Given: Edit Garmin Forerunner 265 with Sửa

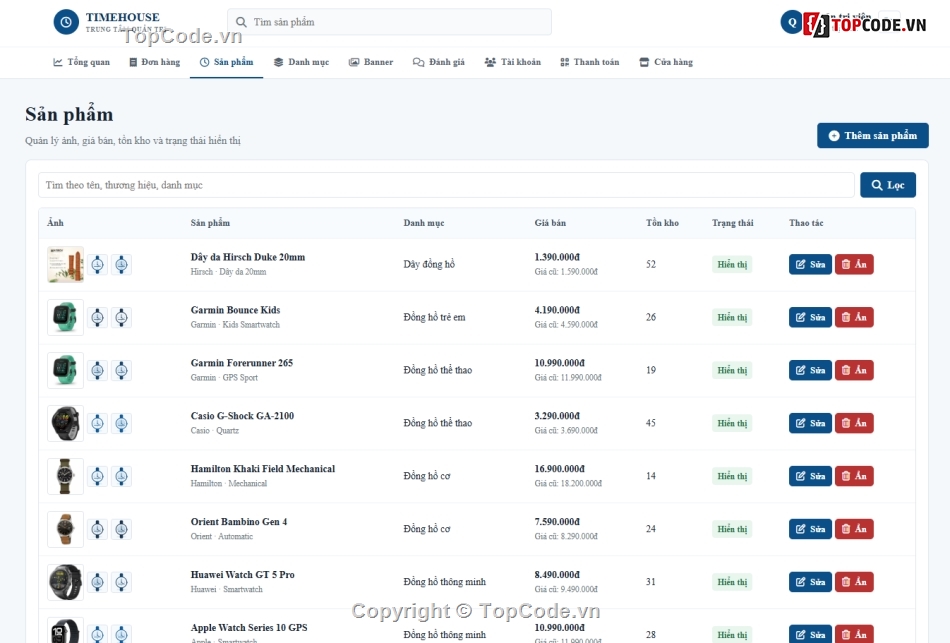Looking at the screenshot, I should click(810, 370).
